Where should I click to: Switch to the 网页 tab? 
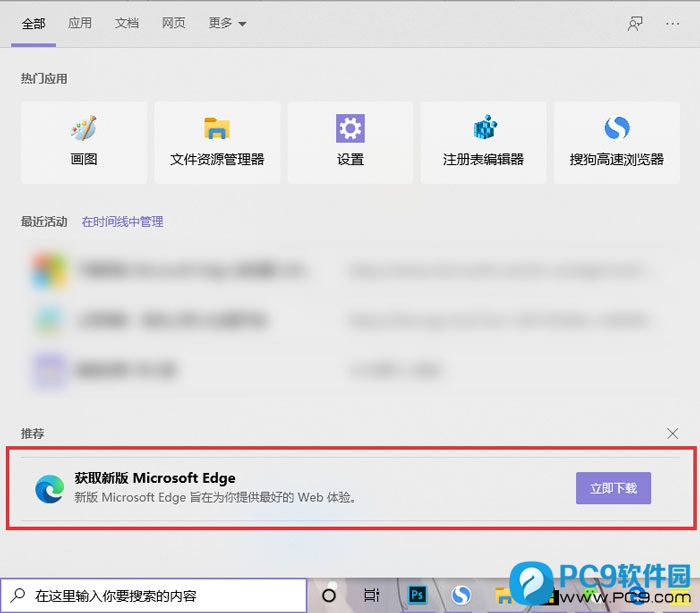[x=174, y=23]
